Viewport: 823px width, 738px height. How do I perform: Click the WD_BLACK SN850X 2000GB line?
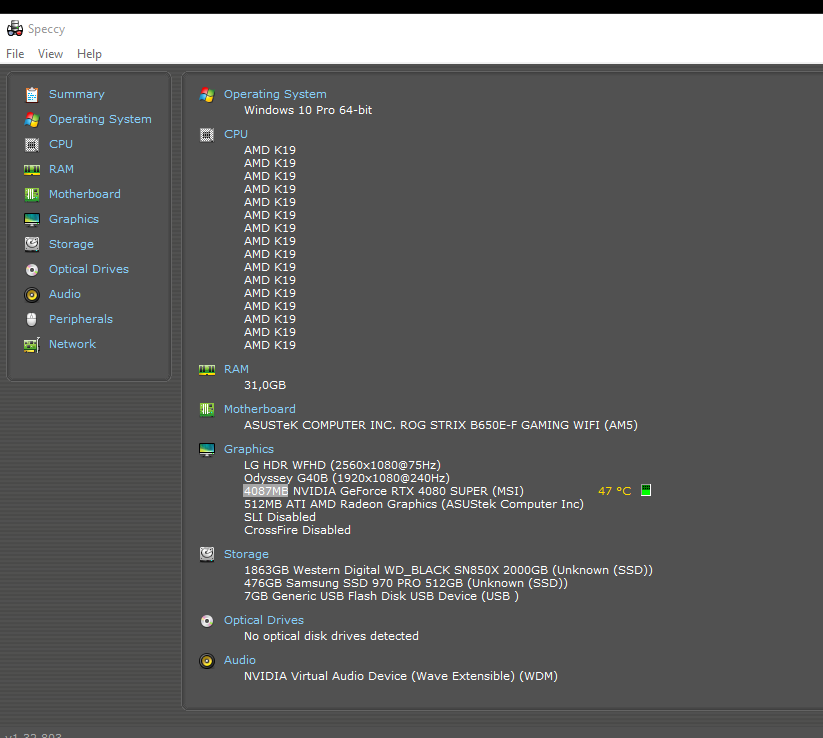click(448, 570)
